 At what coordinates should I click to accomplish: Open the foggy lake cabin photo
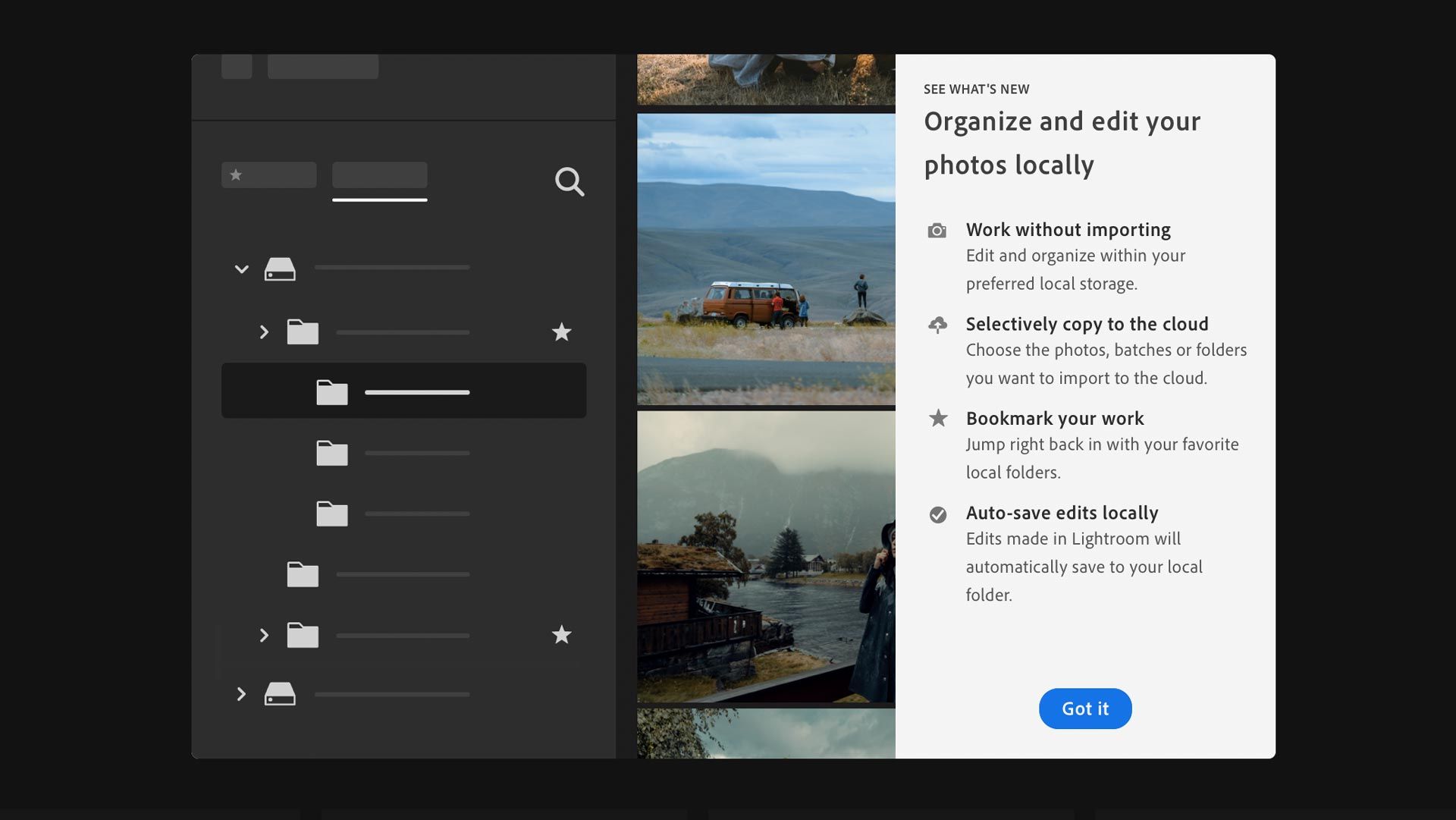[766, 556]
